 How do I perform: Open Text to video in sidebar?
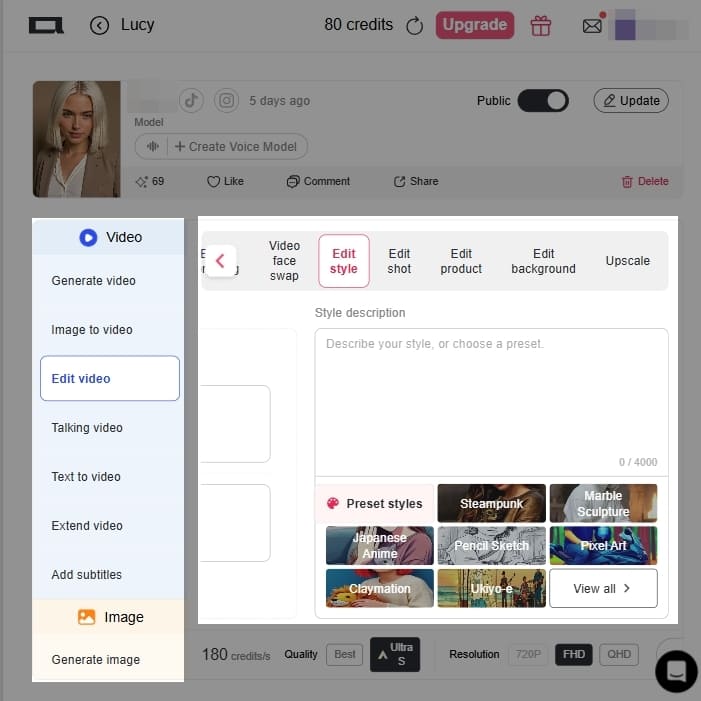pos(110,477)
